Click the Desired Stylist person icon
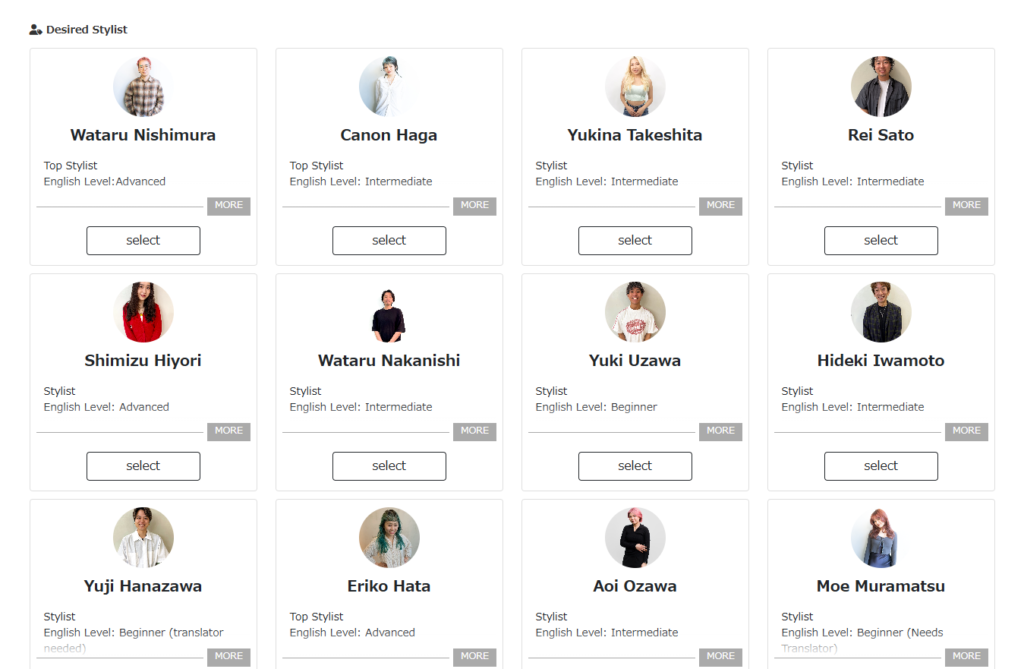1024x669 pixels. coord(36,30)
